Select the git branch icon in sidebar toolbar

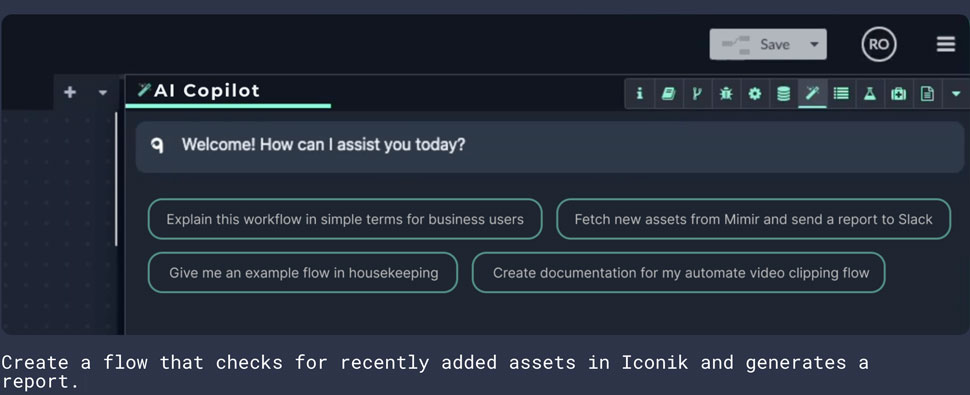click(697, 94)
